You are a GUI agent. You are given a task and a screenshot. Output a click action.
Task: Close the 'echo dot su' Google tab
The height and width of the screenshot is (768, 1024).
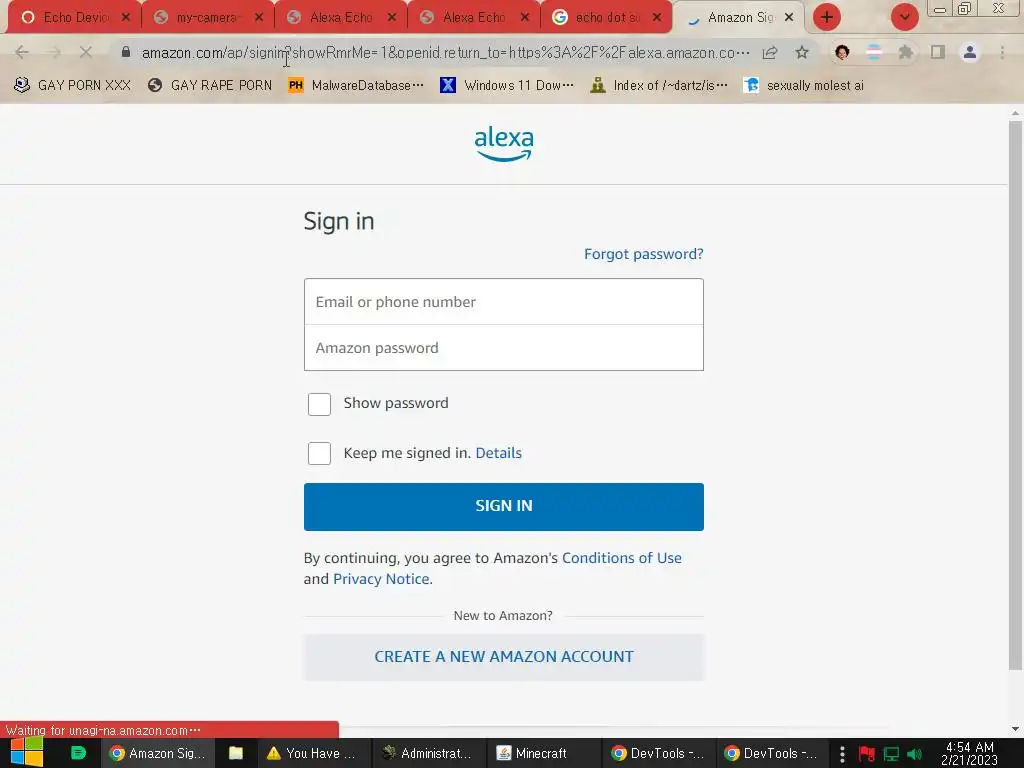pyautogui.click(x=657, y=18)
